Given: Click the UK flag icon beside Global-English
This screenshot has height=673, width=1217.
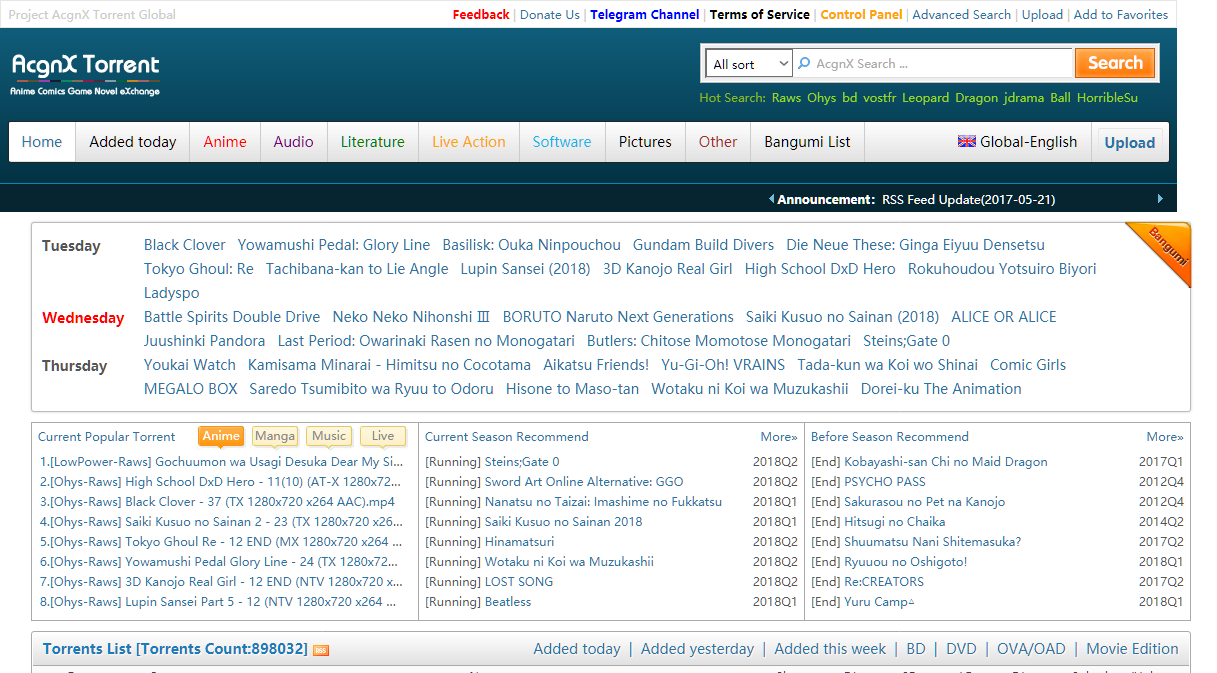Looking at the screenshot, I should tap(966, 141).
